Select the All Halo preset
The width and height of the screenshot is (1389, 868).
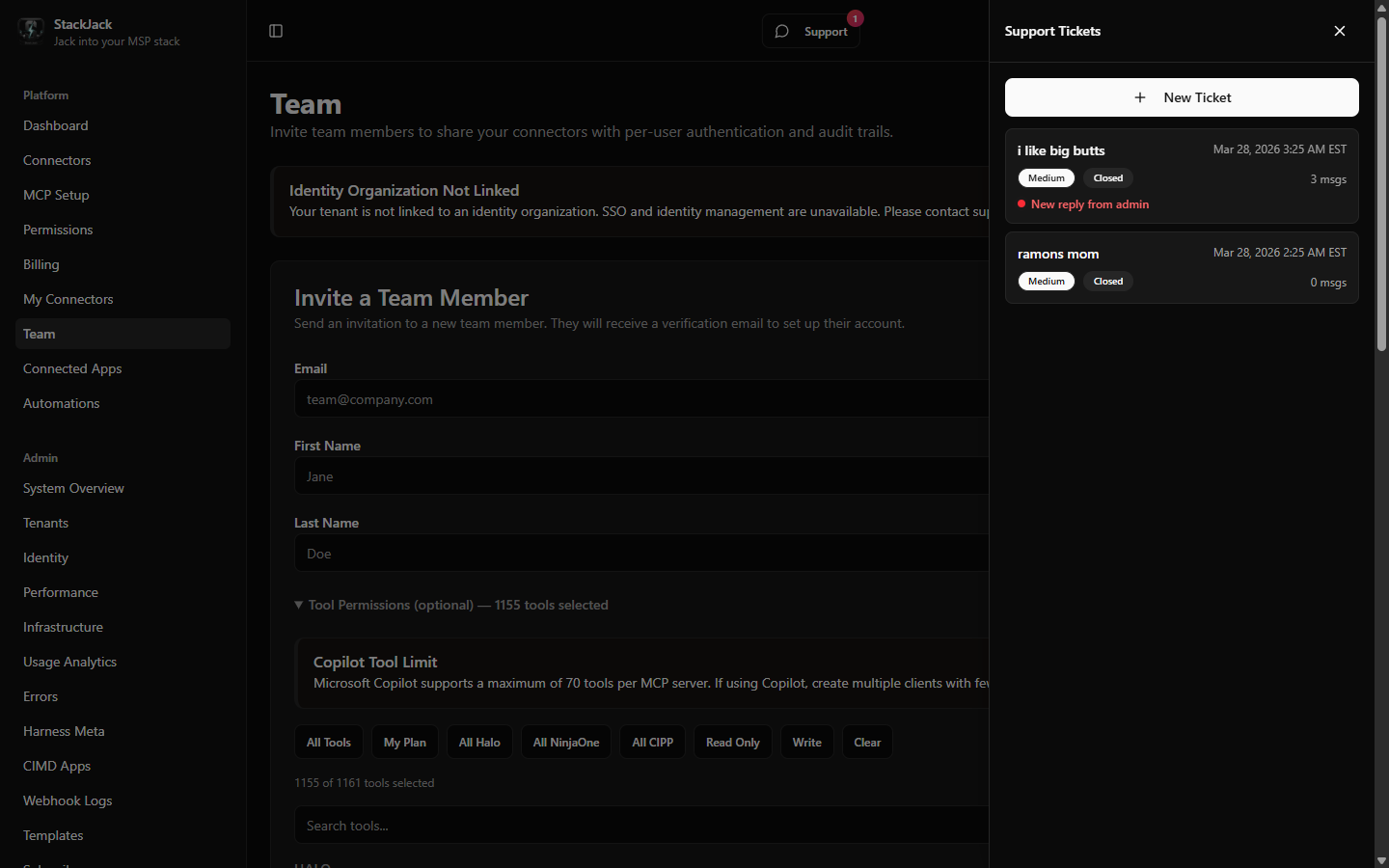[479, 742]
